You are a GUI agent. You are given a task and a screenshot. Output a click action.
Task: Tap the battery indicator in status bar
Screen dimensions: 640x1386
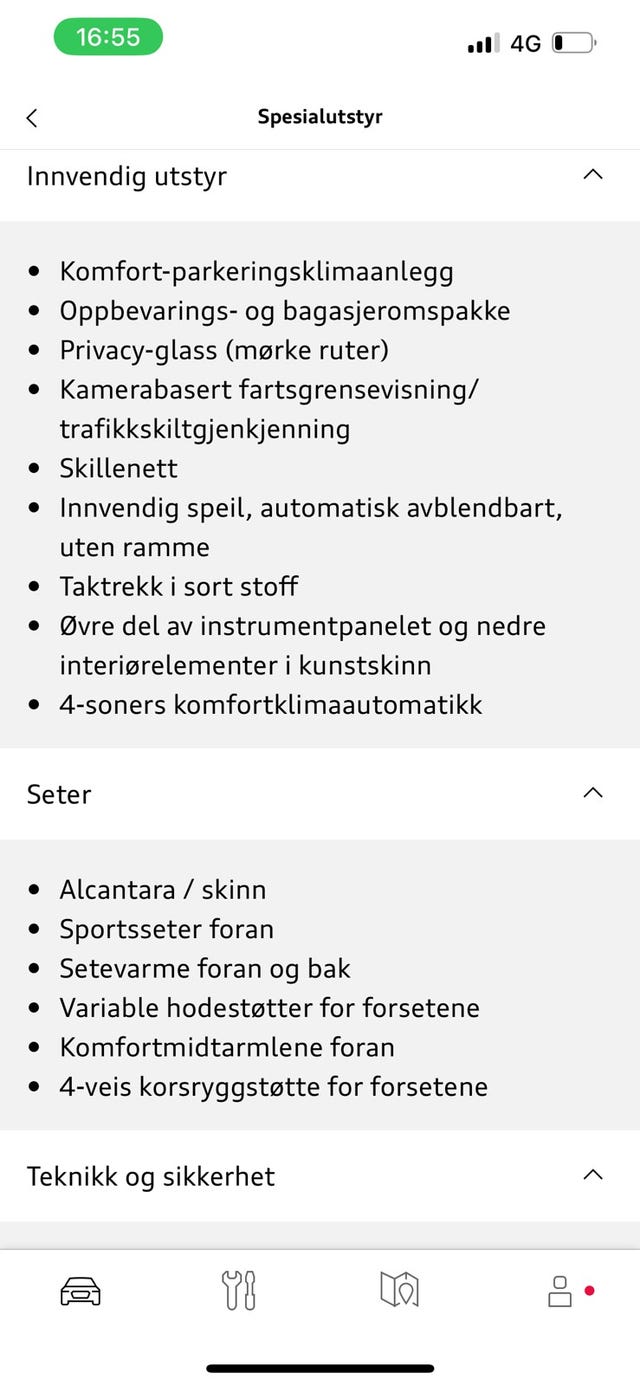574,43
